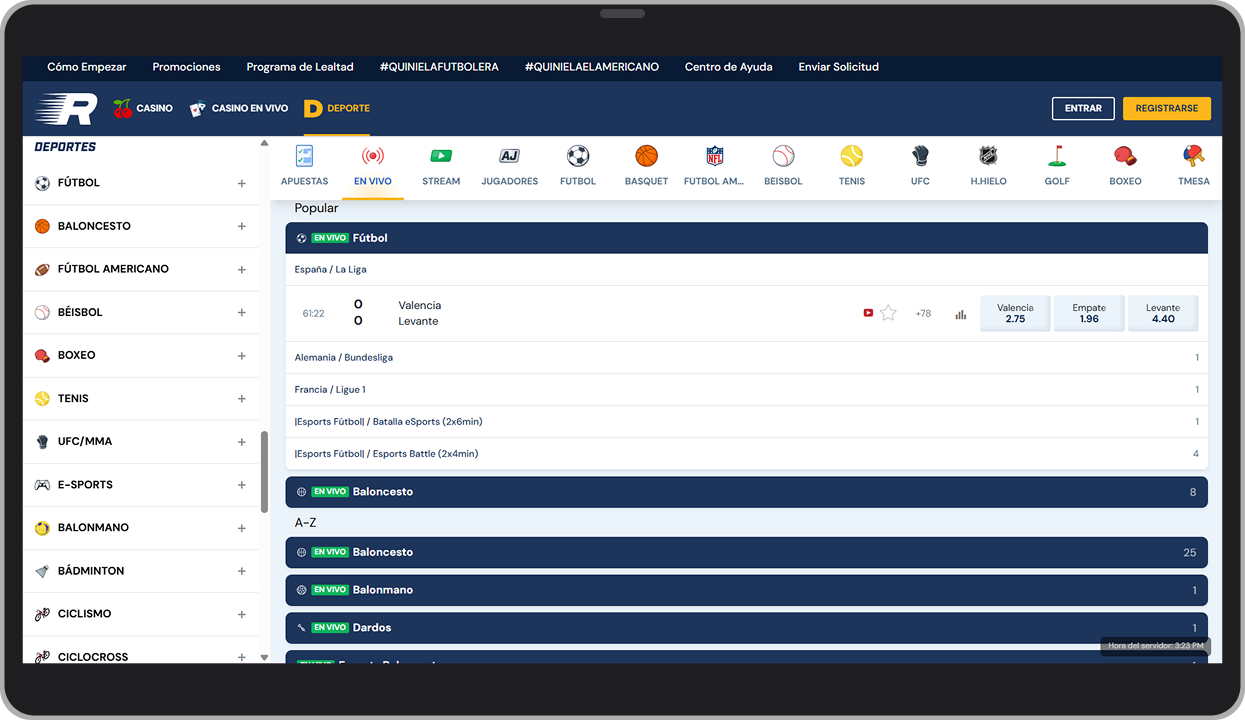Image resolution: width=1245 pixels, height=720 pixels.
Task: Select the H.HIELO hockey icon
Action: tap(988, 165)
